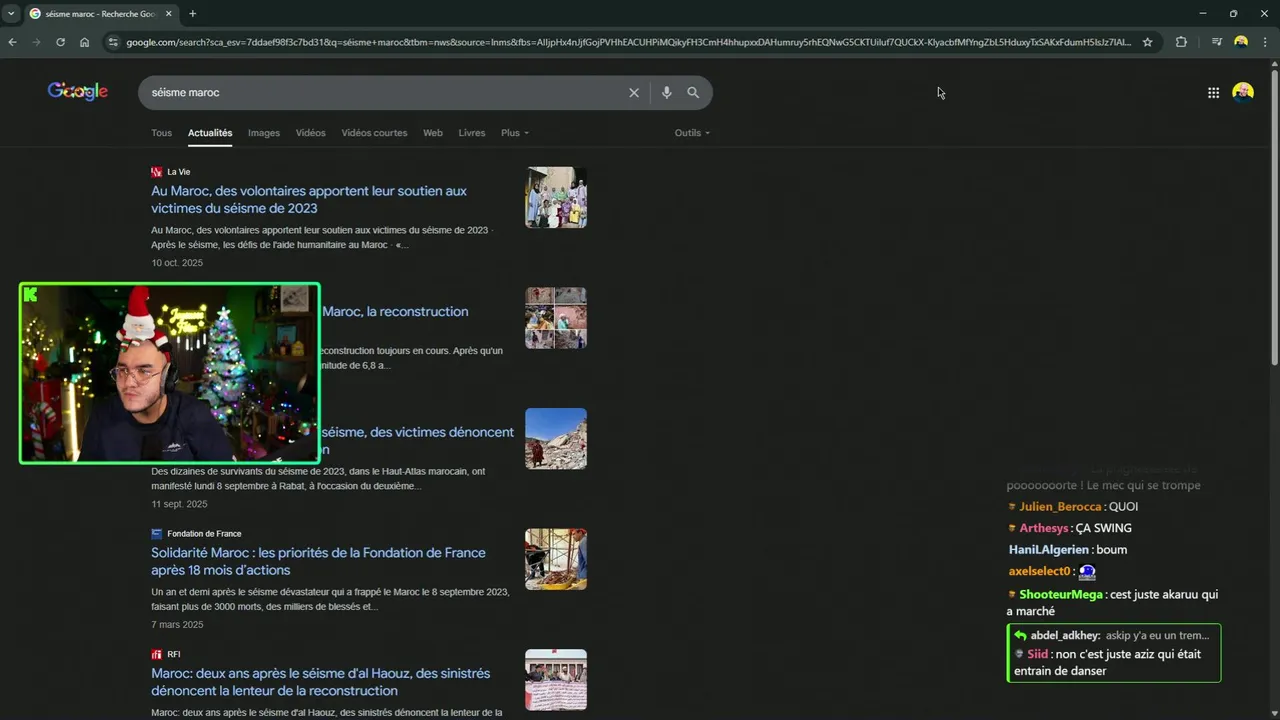Click chat username Julien_Berocca

[x=1060, y=507]
